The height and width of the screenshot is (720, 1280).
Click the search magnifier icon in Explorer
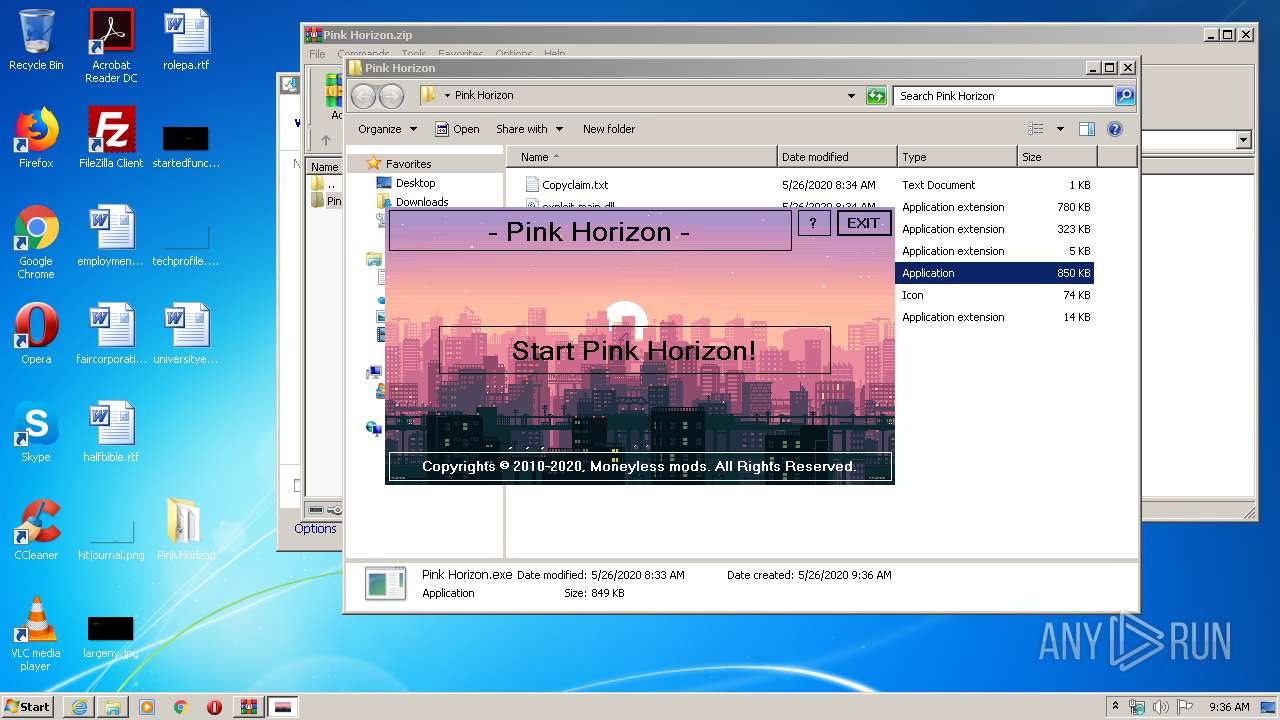point(1125,96)
